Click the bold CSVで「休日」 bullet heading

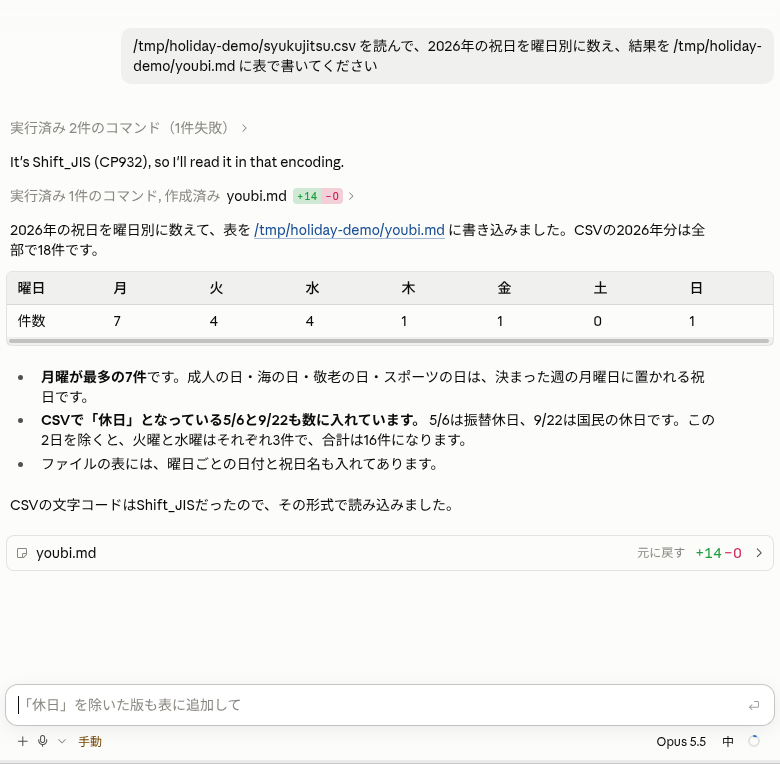click(x=231, y=420)
